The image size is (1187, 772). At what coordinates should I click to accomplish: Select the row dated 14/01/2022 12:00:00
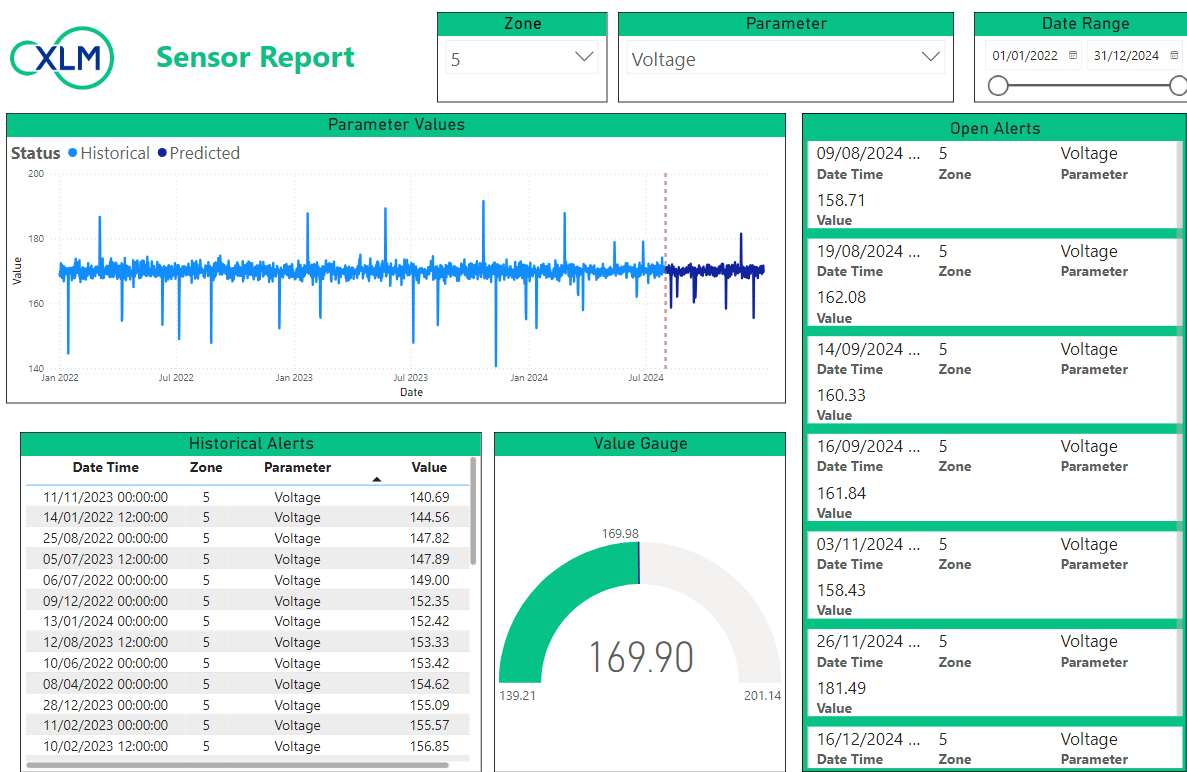point(248,518)
